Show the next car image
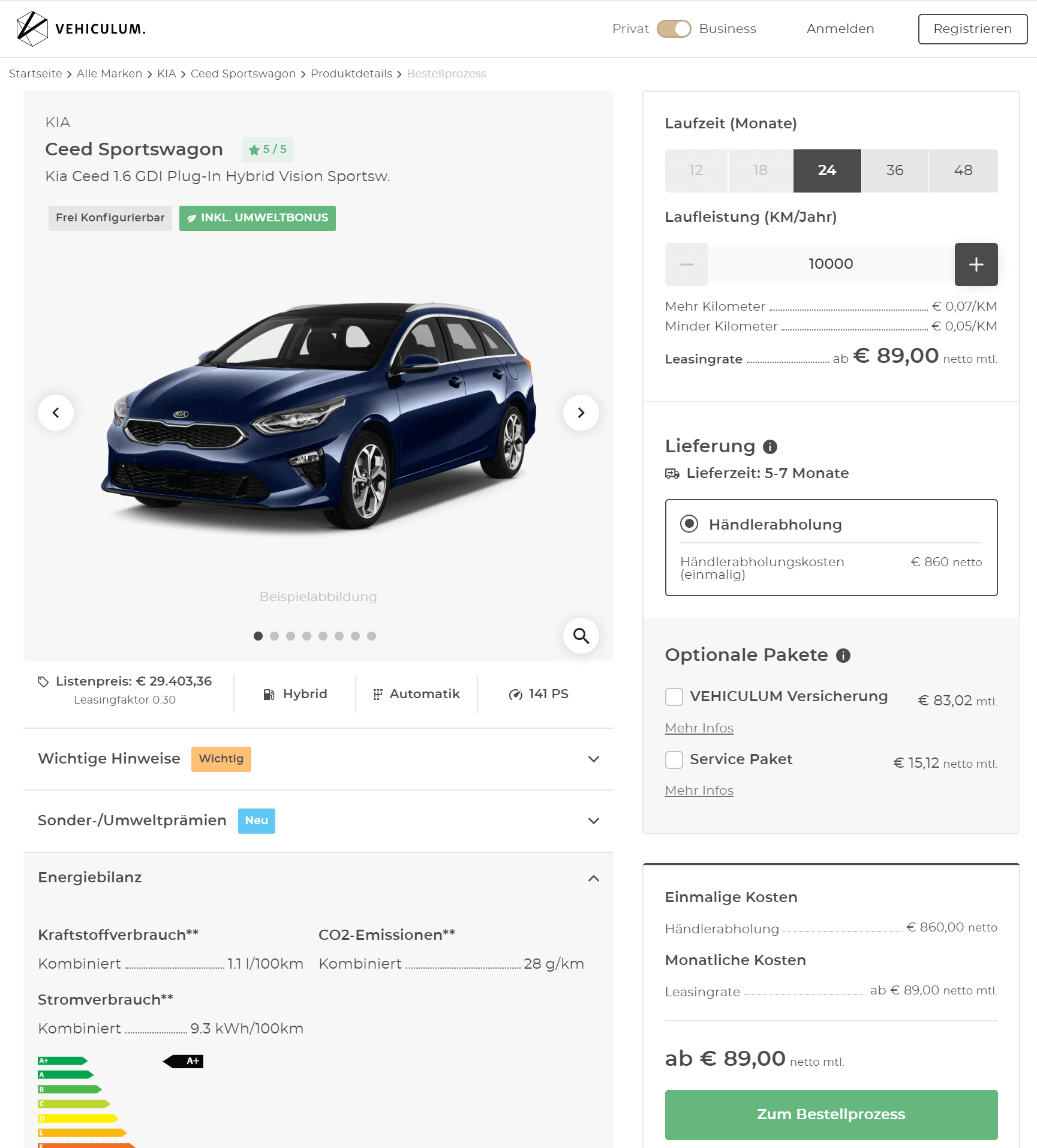1037x1148 pixels. pos(581,413)
